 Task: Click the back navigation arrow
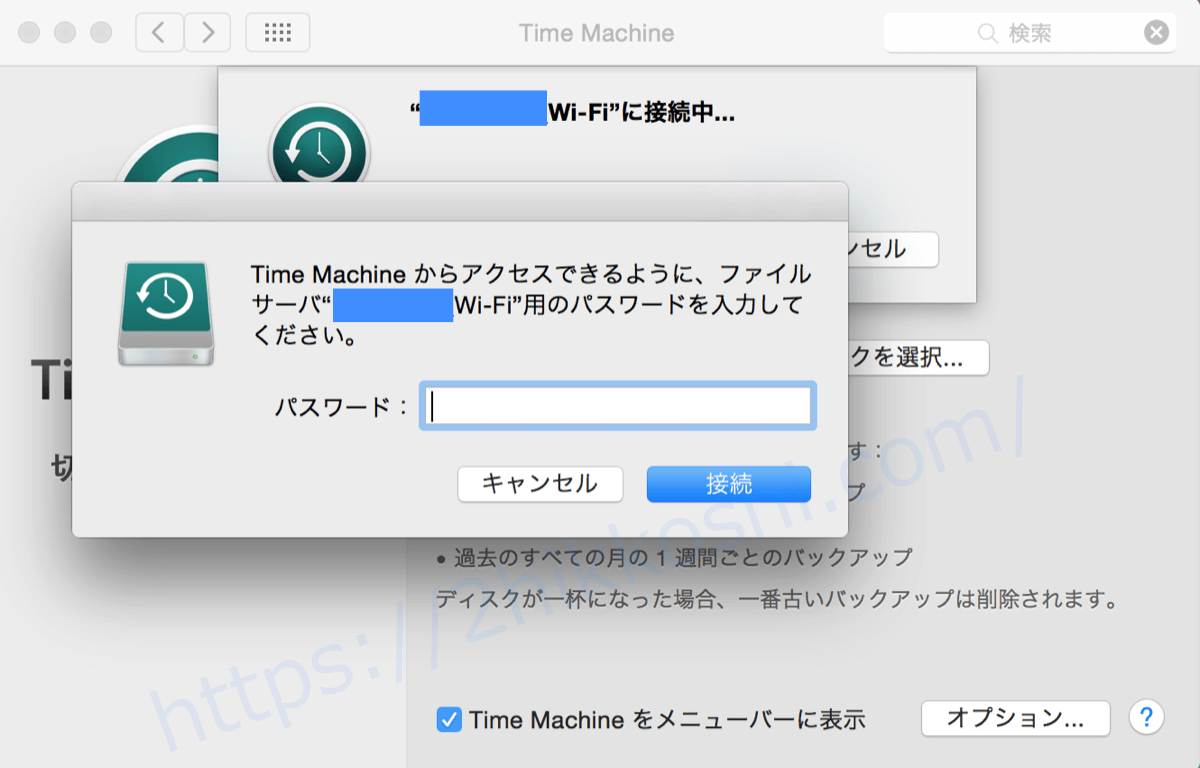coord(159,32)
